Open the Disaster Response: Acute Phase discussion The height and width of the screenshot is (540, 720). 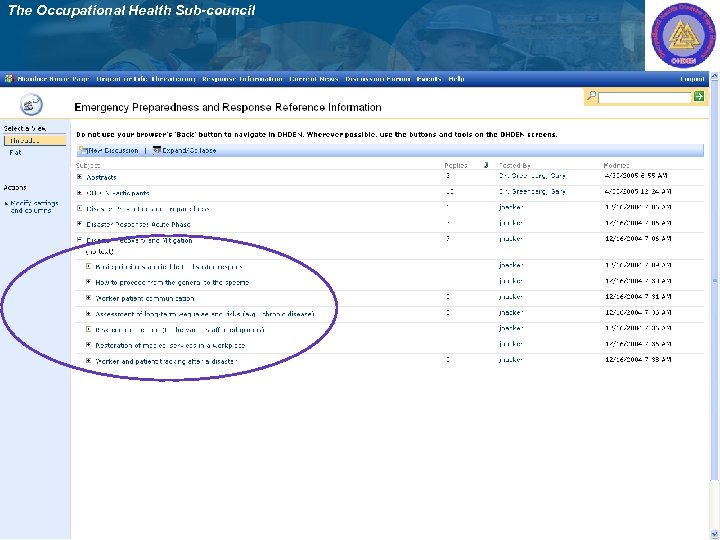[x=138, y=225]
